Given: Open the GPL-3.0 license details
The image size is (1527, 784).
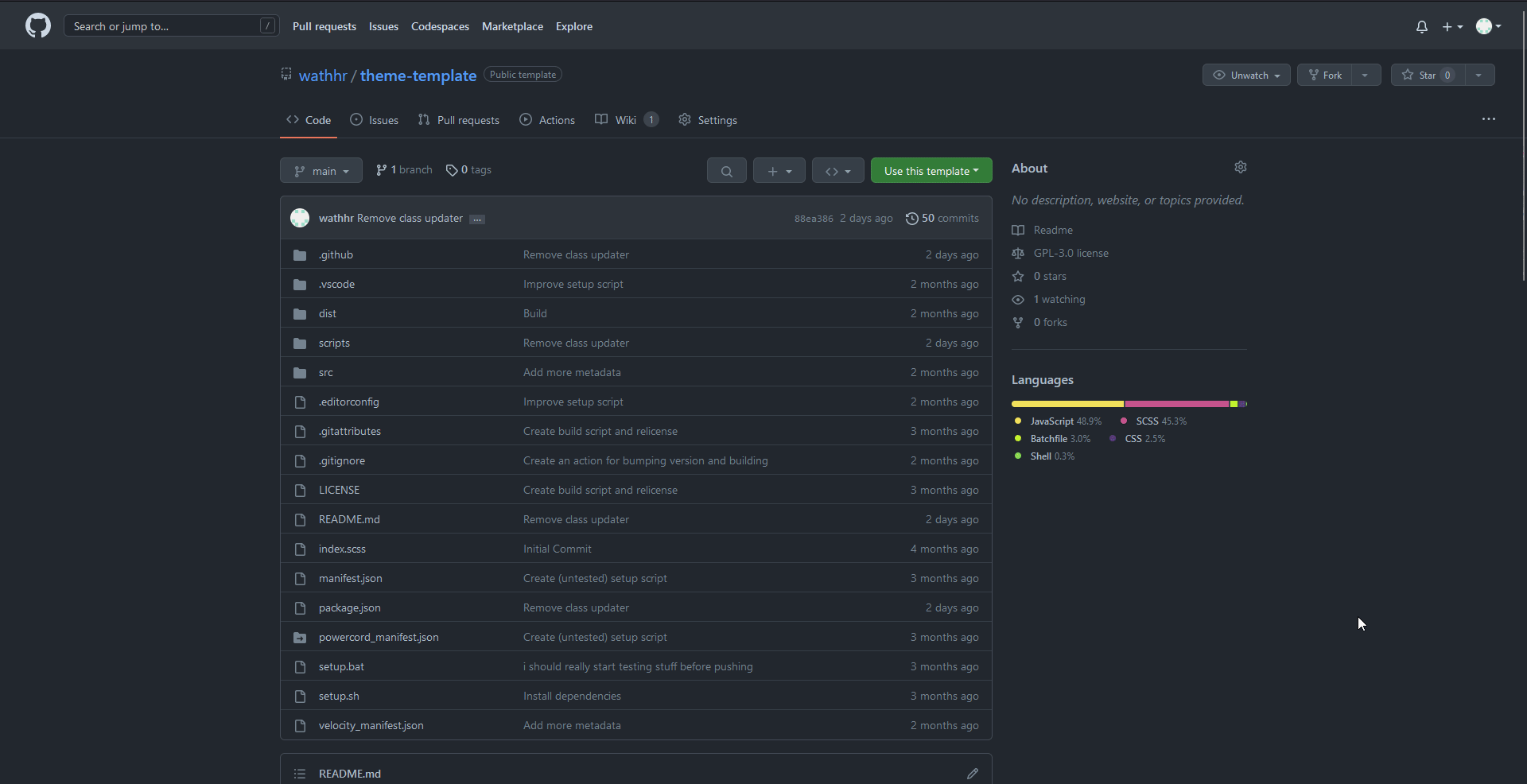Looking at the screenshot, I should click(x=1070, y=253).
